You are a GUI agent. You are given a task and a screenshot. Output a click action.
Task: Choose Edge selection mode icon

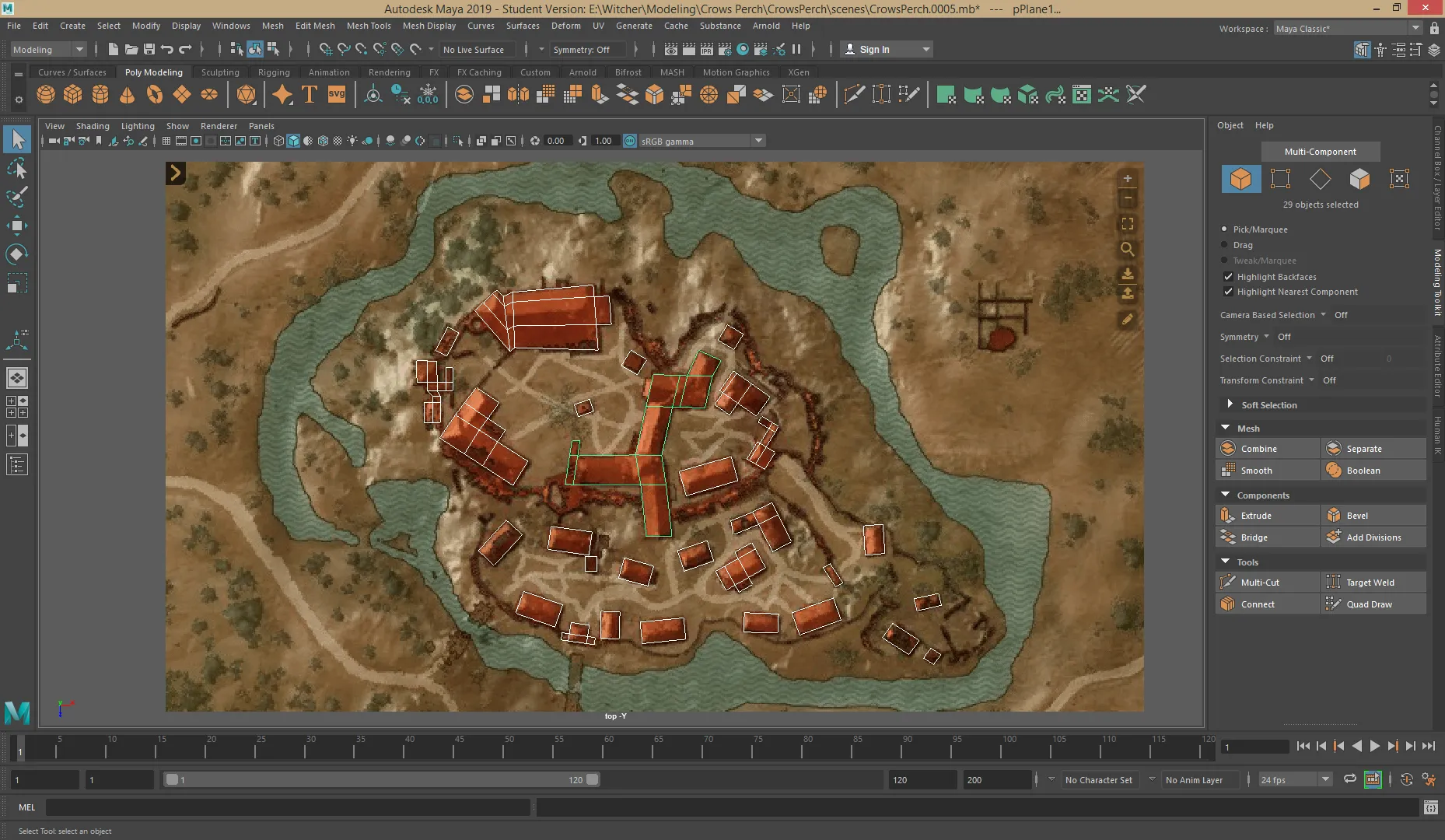pos(1320,179)
